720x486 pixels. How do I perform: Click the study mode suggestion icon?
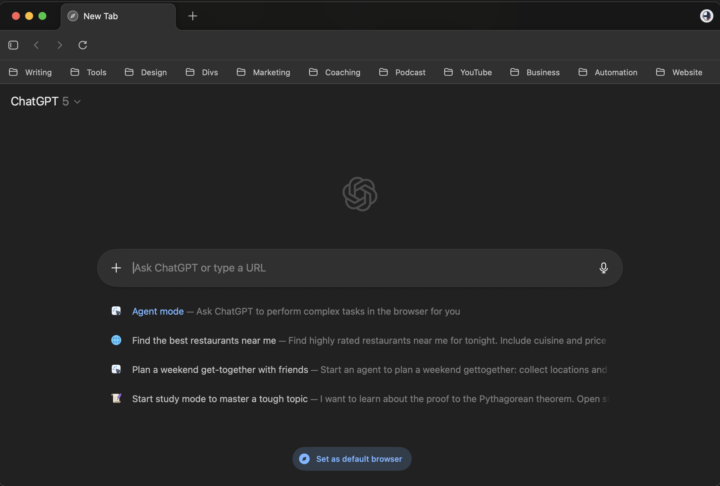[116, 398]
